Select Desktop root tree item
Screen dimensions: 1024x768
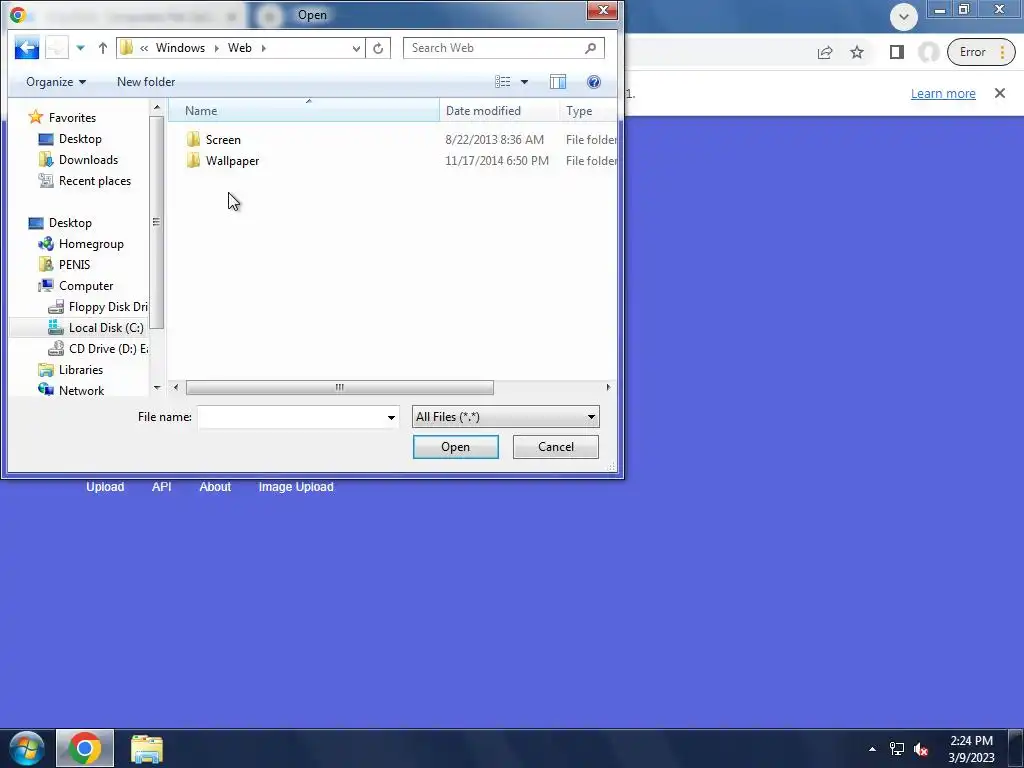pyautogui.click(x=70, y=223)
